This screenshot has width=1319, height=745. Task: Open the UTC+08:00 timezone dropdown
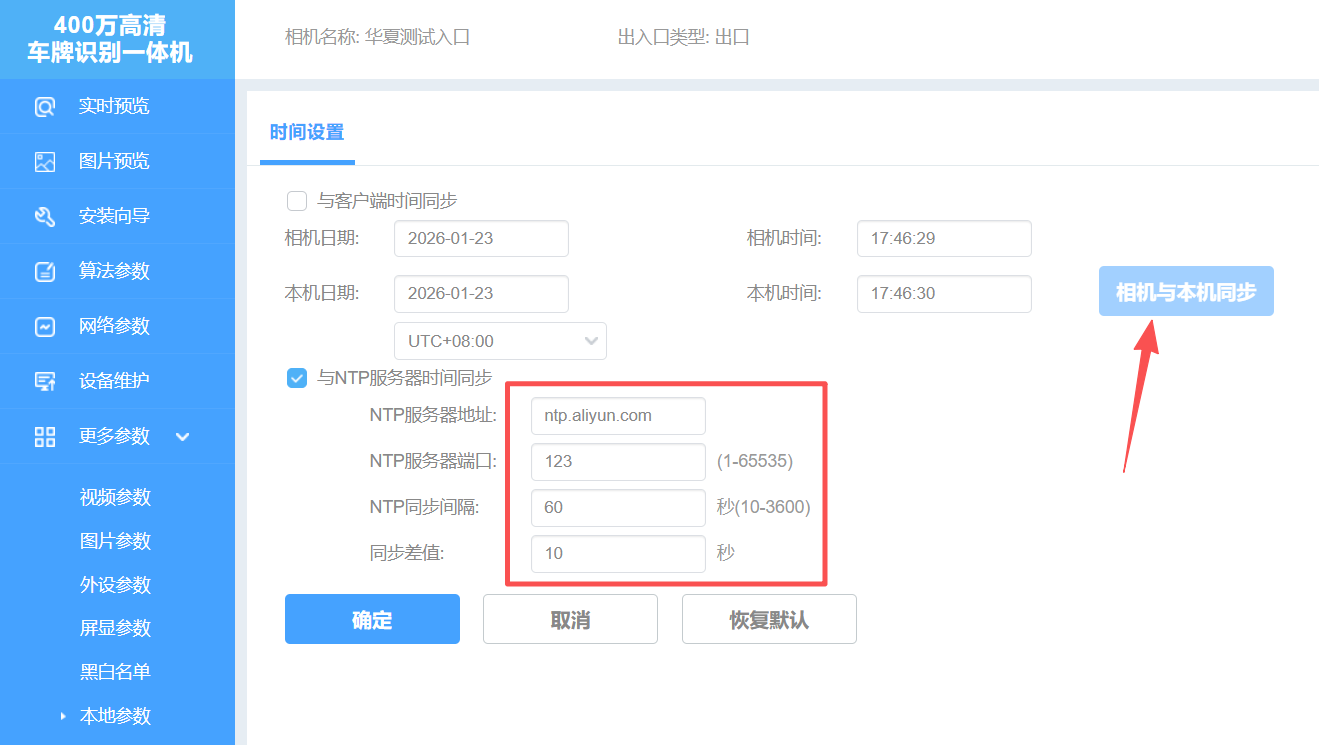pyautogui.click(x=500, y=341)
